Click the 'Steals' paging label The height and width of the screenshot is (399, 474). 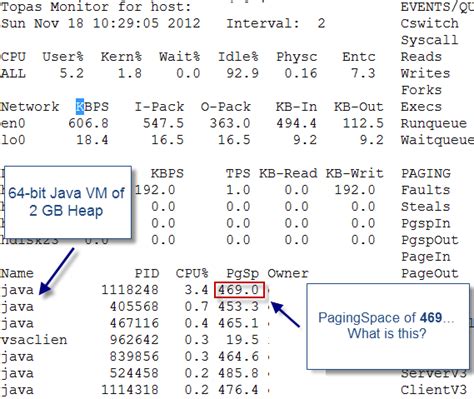[x=426, y=207]
